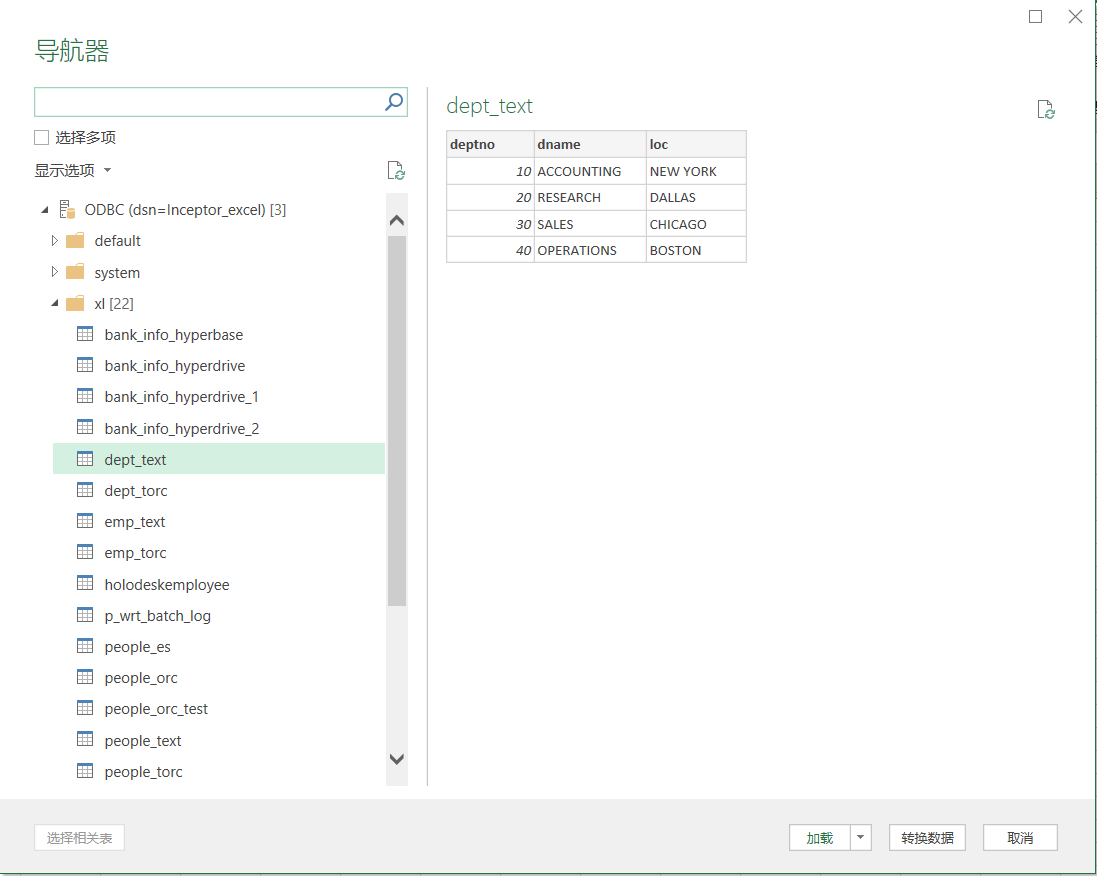Open the 加载 button dropdown arrow

click(x=861, y=838)
